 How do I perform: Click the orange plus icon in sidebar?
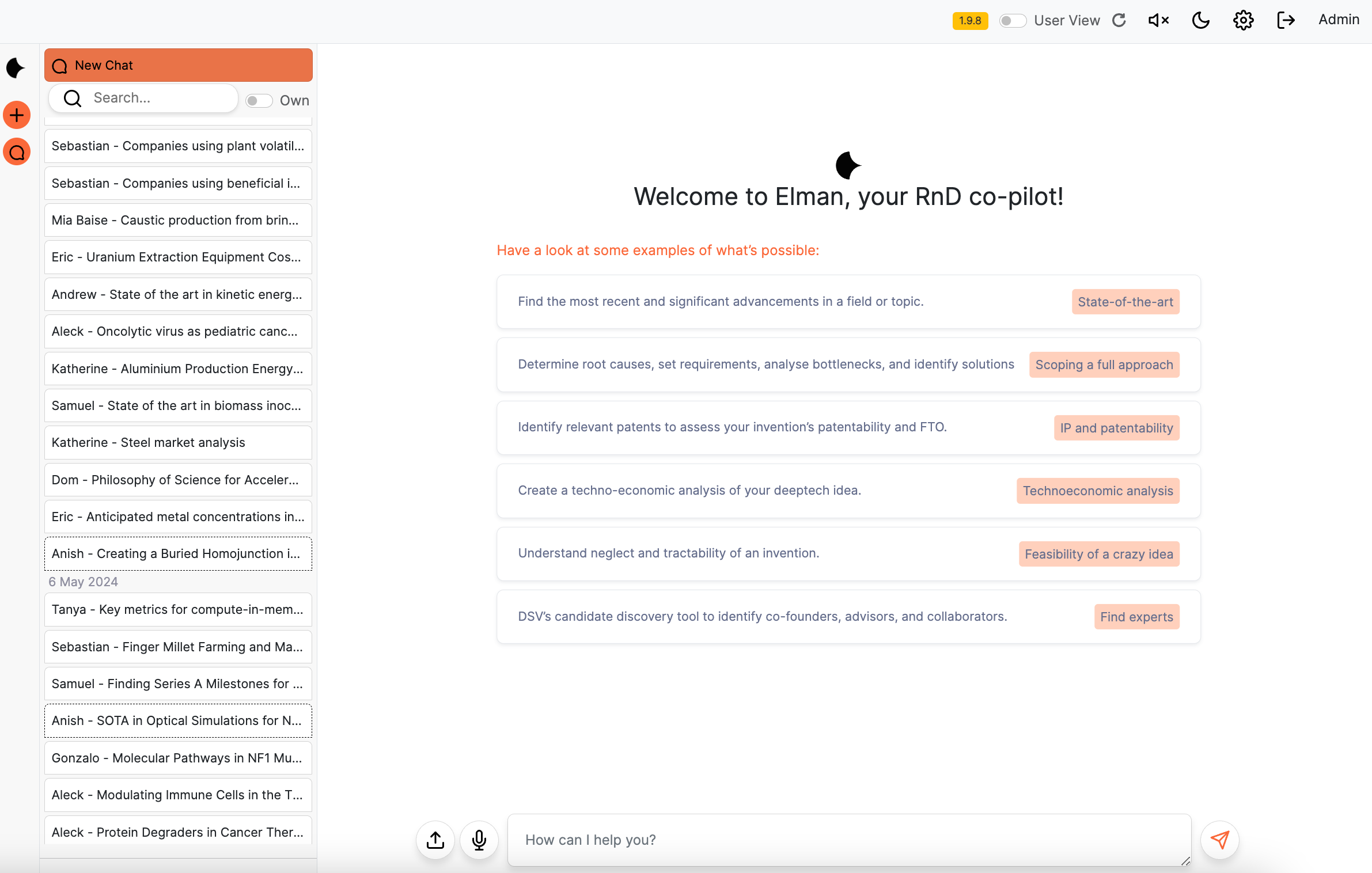pos(17,115)
